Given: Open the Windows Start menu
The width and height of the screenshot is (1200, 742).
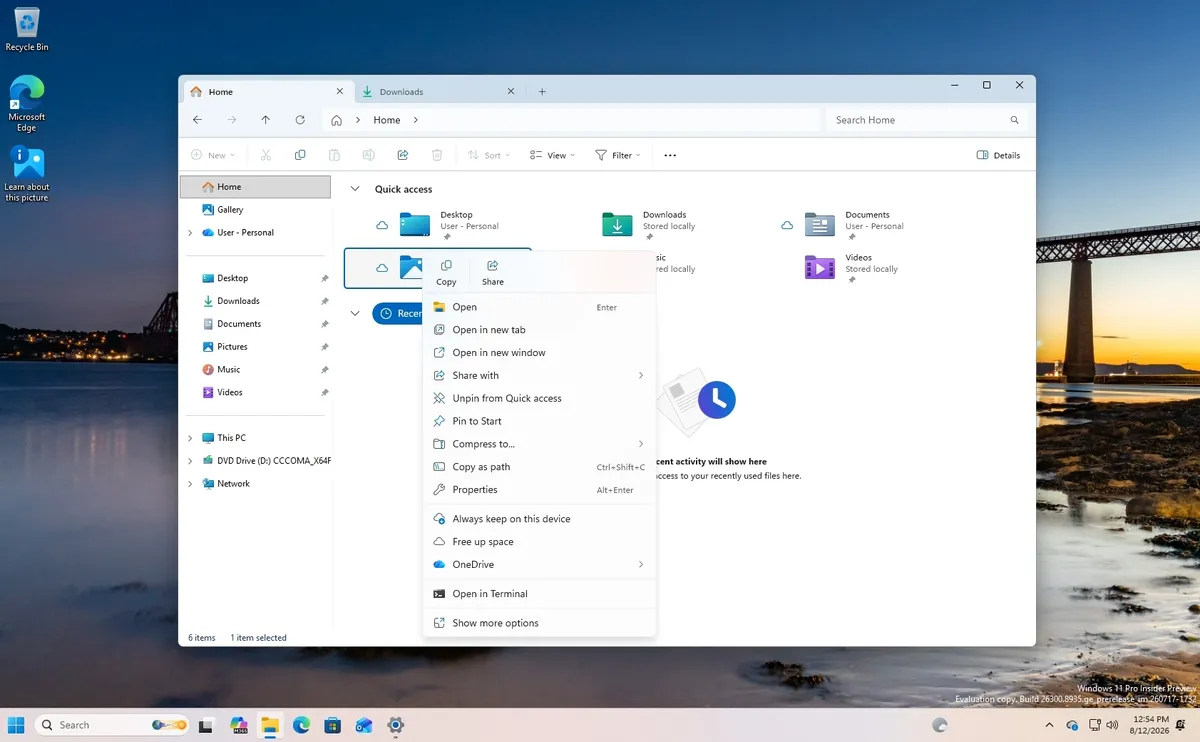Looking at the screenshot, I should 16,725.
